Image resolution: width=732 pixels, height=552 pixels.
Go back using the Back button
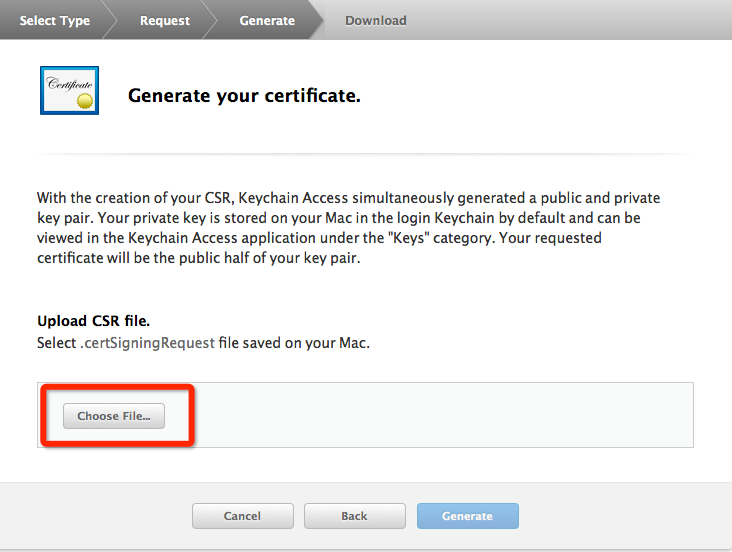click(x=354, y=516)
